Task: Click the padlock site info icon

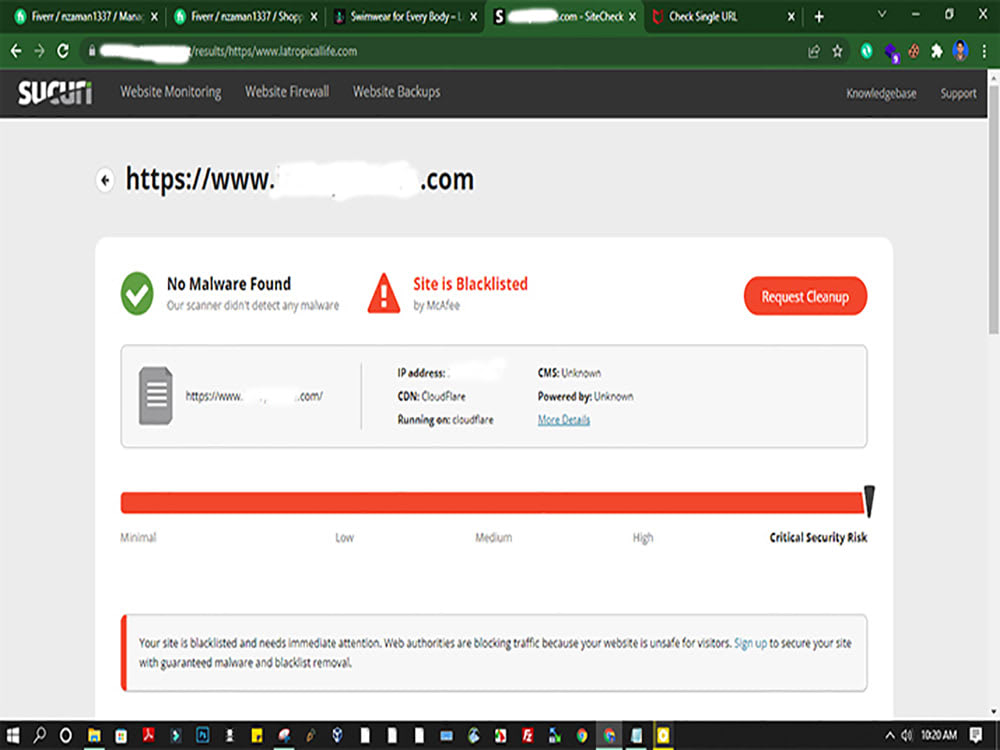Action: coord(92,51)
